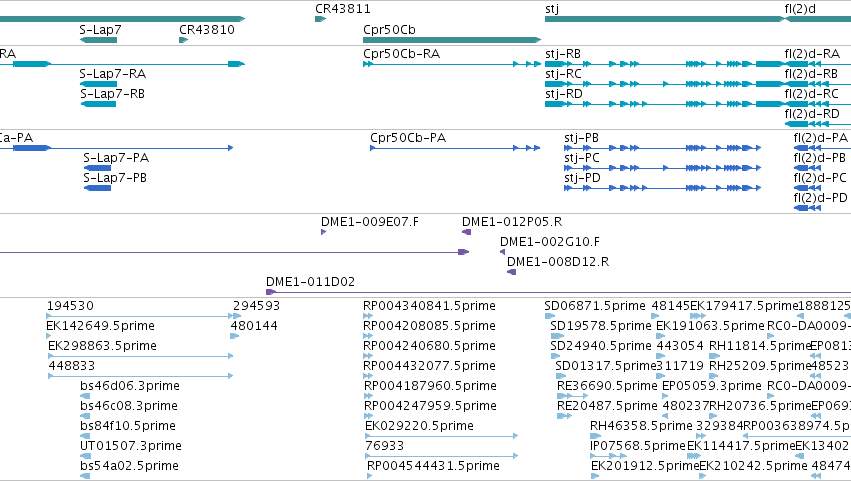Open the RP004187960.5prime label

[x=430, y=386]
